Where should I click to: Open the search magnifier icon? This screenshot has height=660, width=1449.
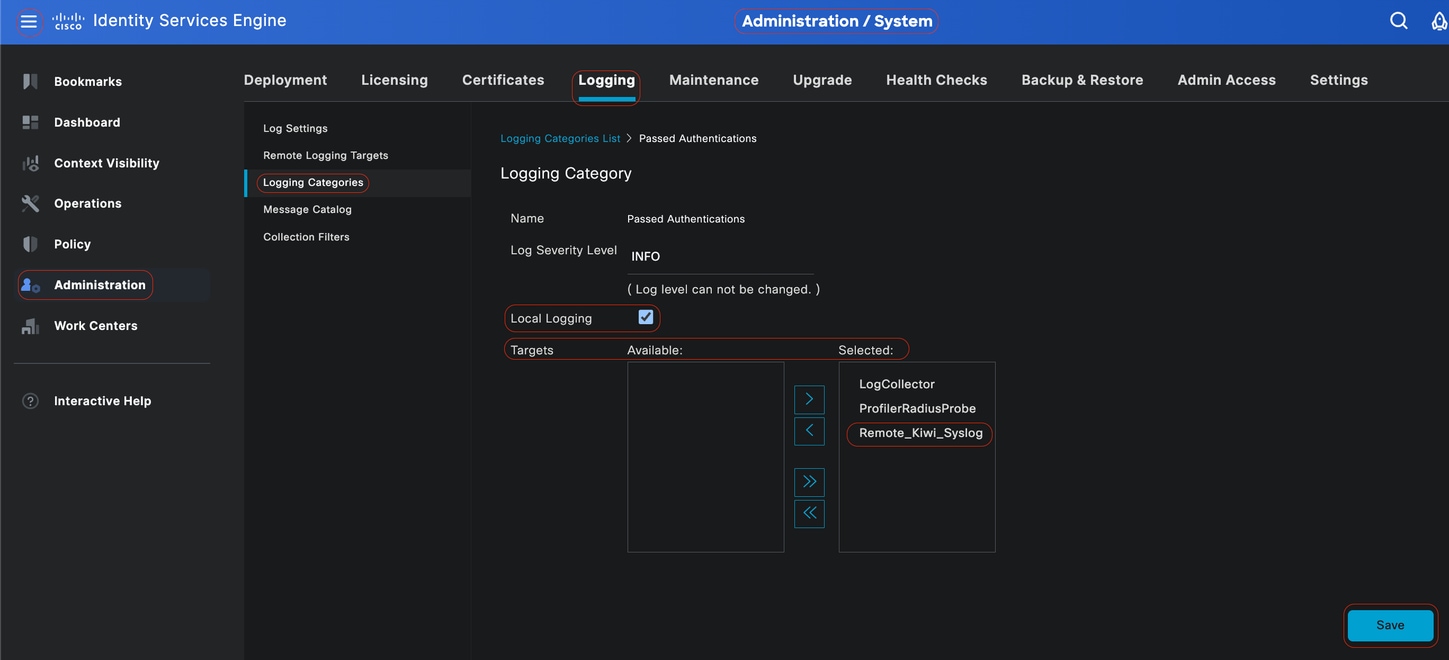coord(1399,21)
